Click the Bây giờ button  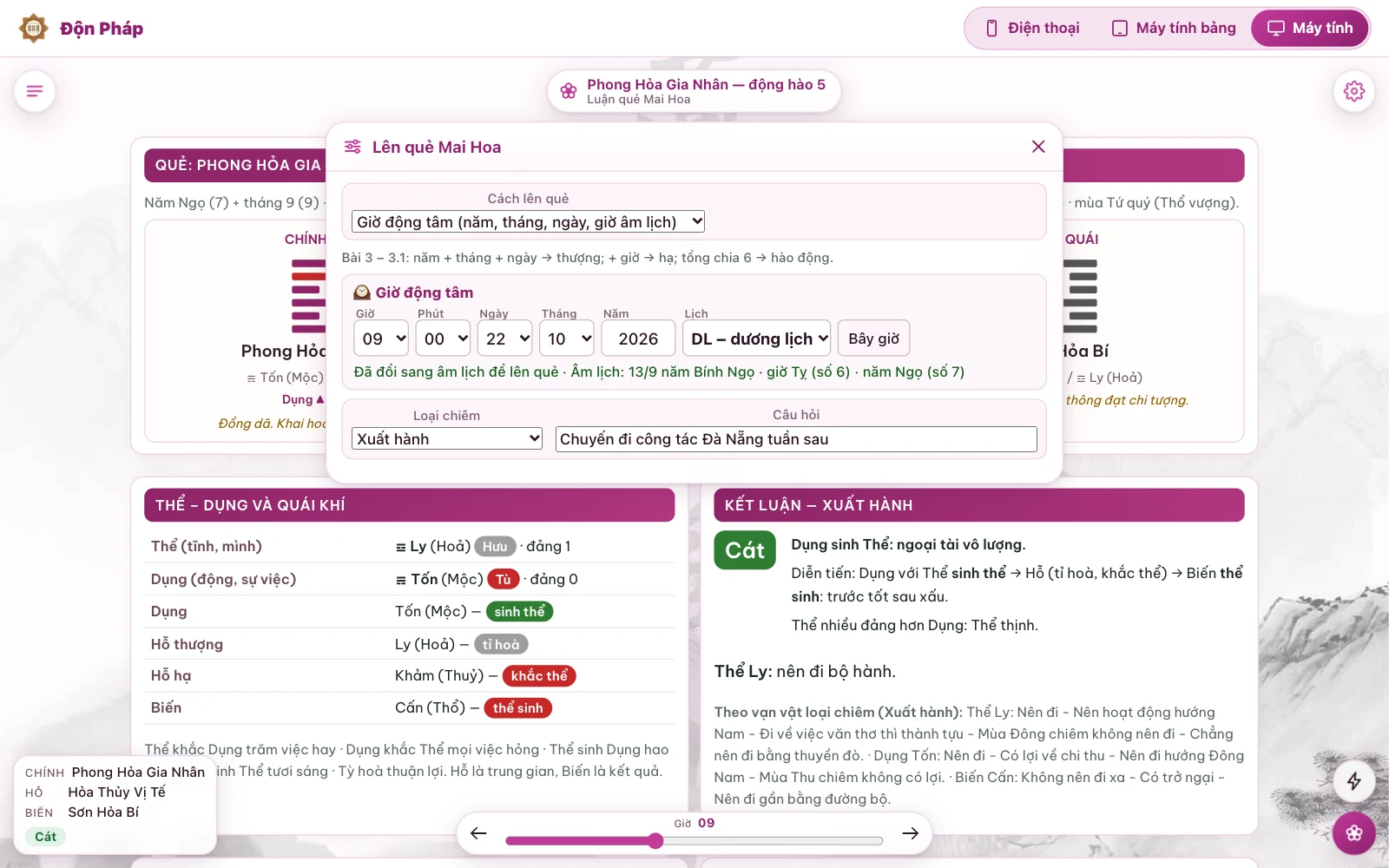(x=874, y=339)
